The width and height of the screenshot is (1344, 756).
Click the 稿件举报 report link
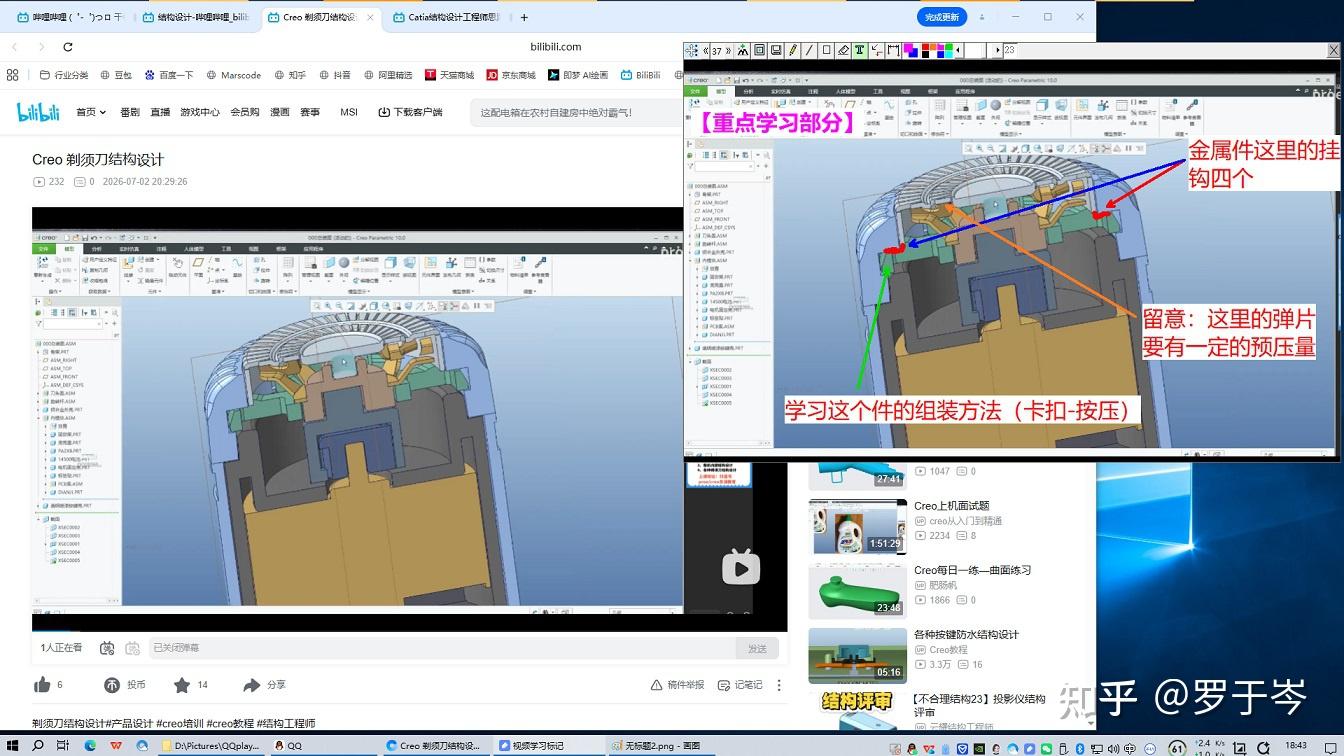(677, 685)
